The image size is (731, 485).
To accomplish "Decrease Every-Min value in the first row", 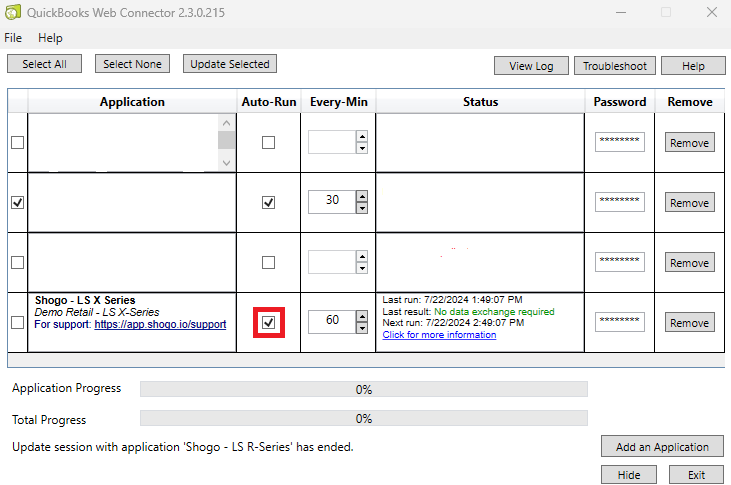I will click(362, 148).
